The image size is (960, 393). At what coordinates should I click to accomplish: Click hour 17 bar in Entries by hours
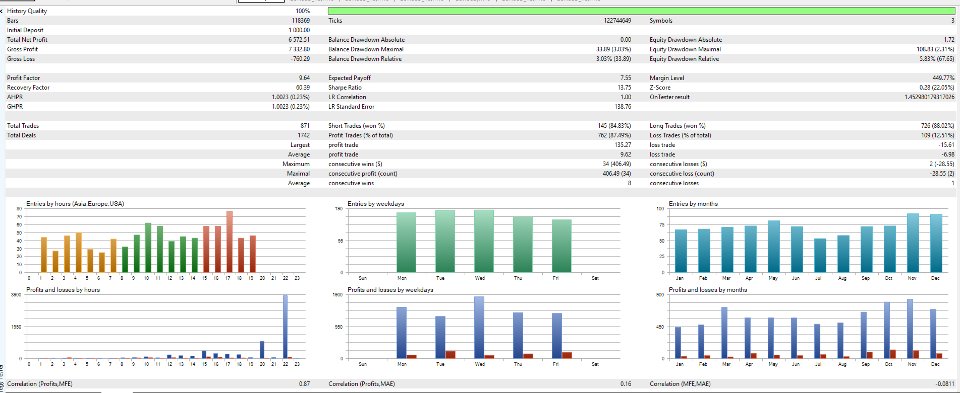point(230,242)
